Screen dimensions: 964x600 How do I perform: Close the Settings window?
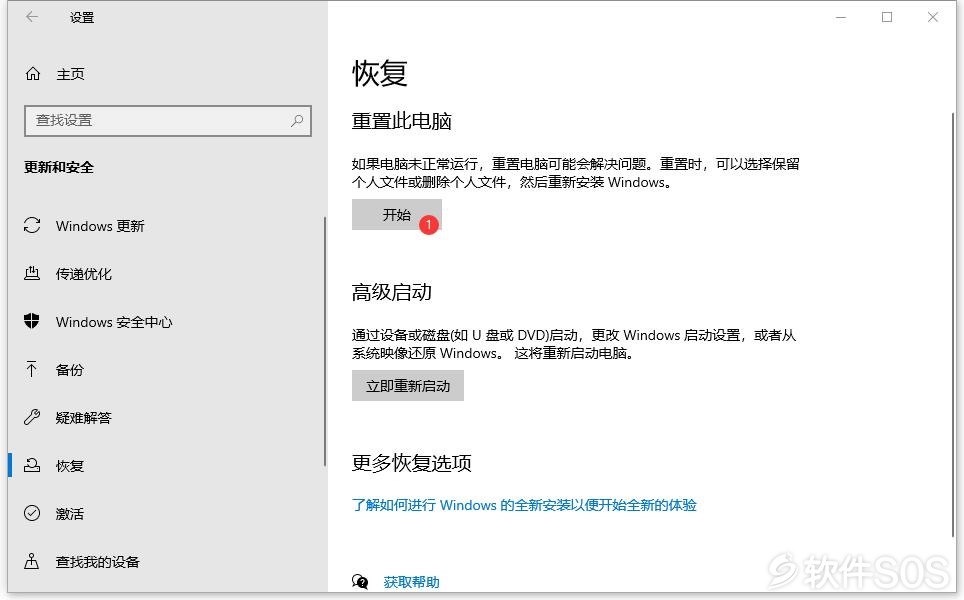click(x=933, y=17)
